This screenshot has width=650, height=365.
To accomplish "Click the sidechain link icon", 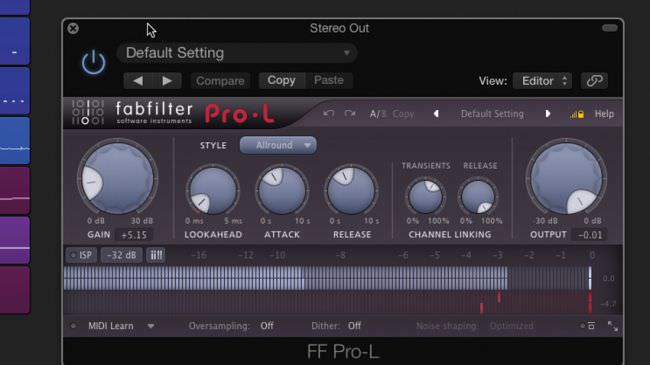I will (594, 80).
